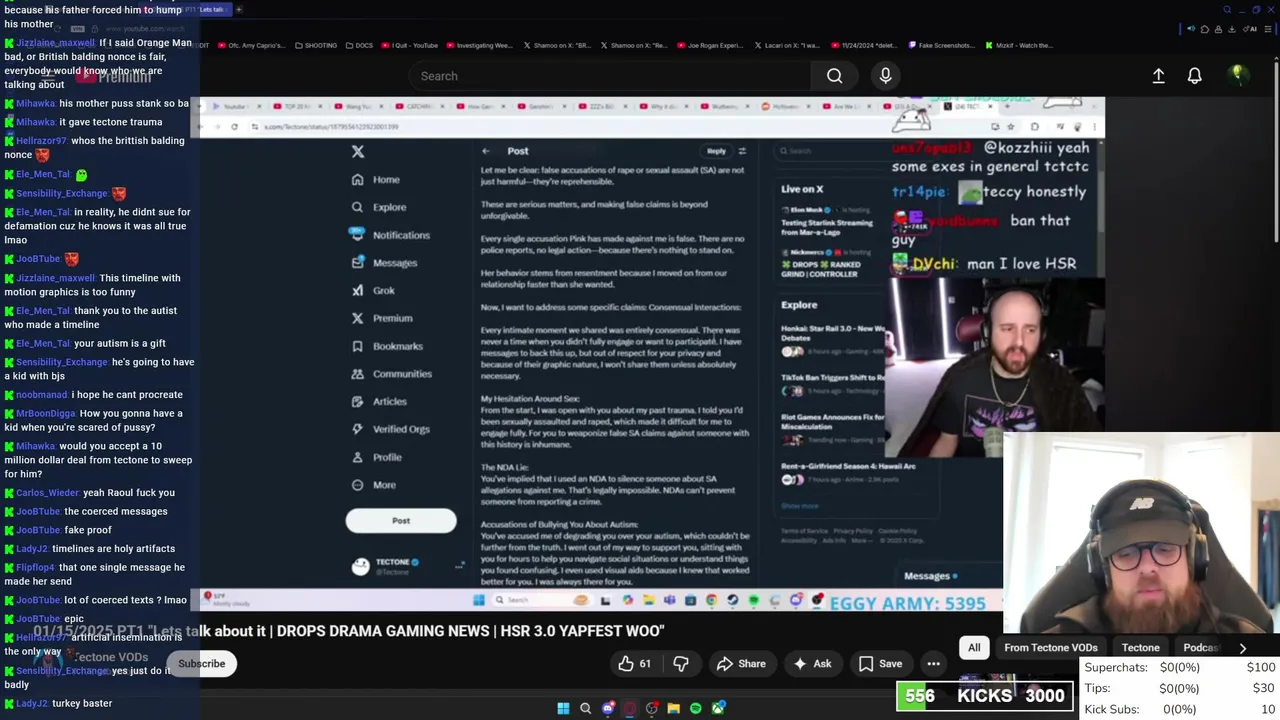Open TECTONE account options ellipsis
This screenshot has height=720, width=1280.
459,566
